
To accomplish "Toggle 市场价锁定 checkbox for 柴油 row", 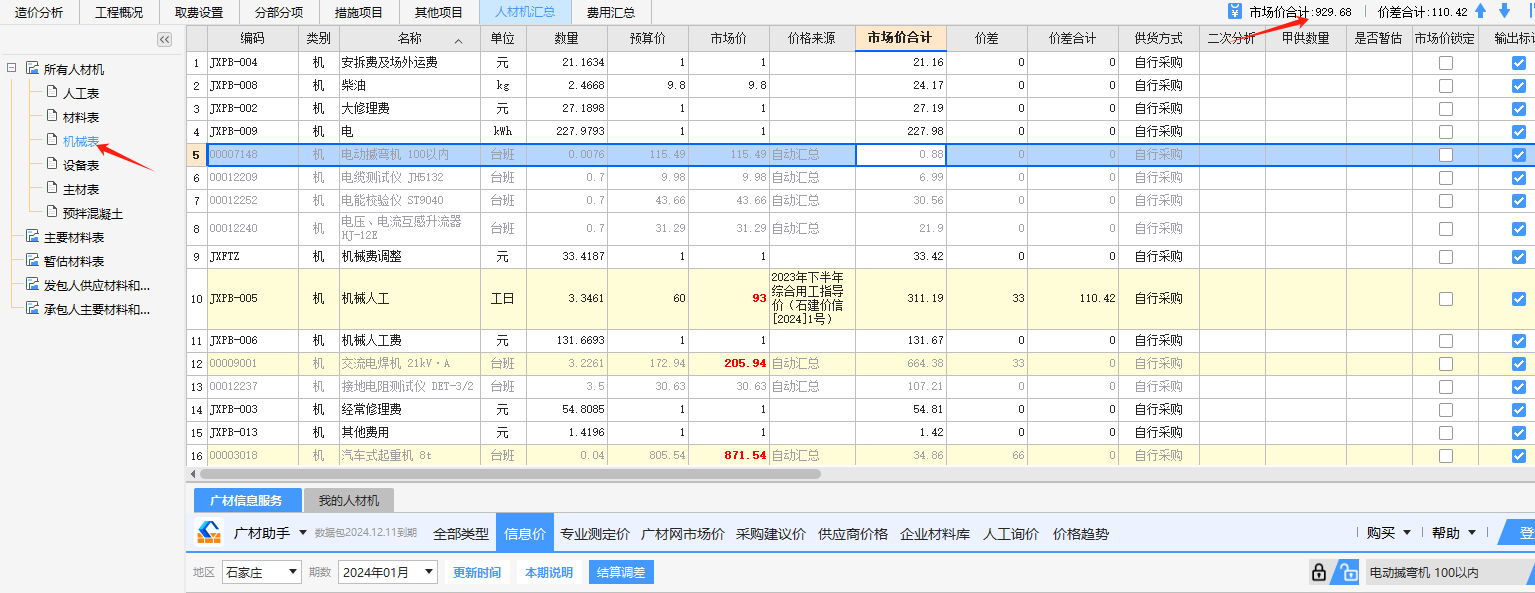I will coord(1445,85).
